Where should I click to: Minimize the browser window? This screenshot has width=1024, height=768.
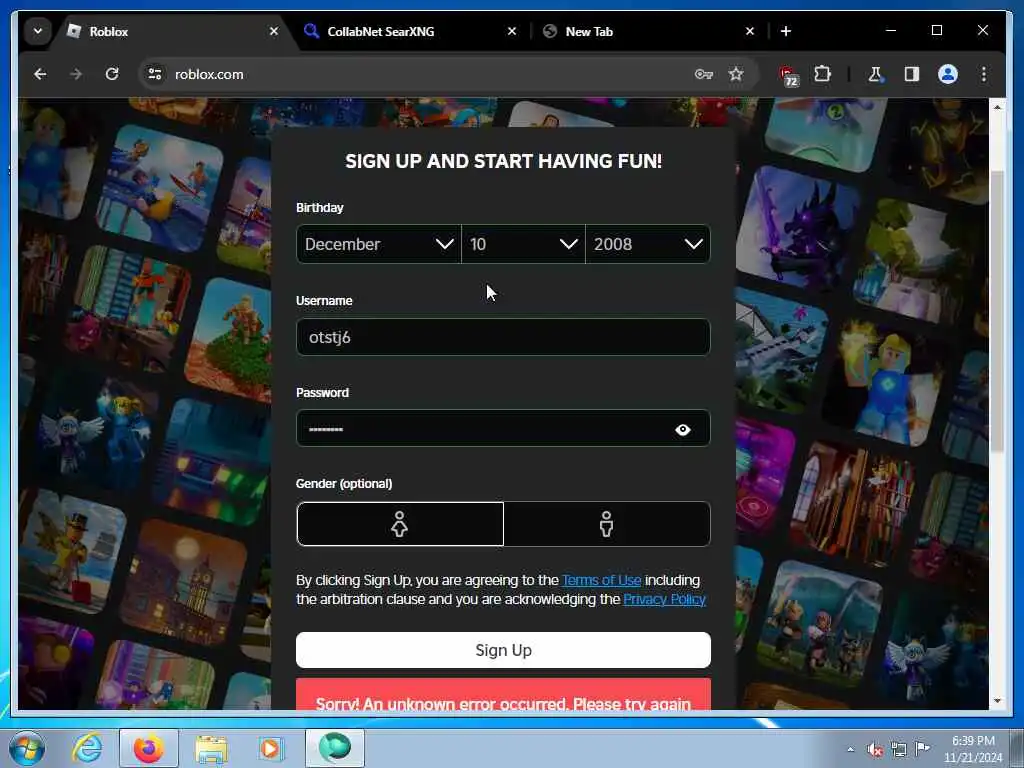[x=891, y=31]
